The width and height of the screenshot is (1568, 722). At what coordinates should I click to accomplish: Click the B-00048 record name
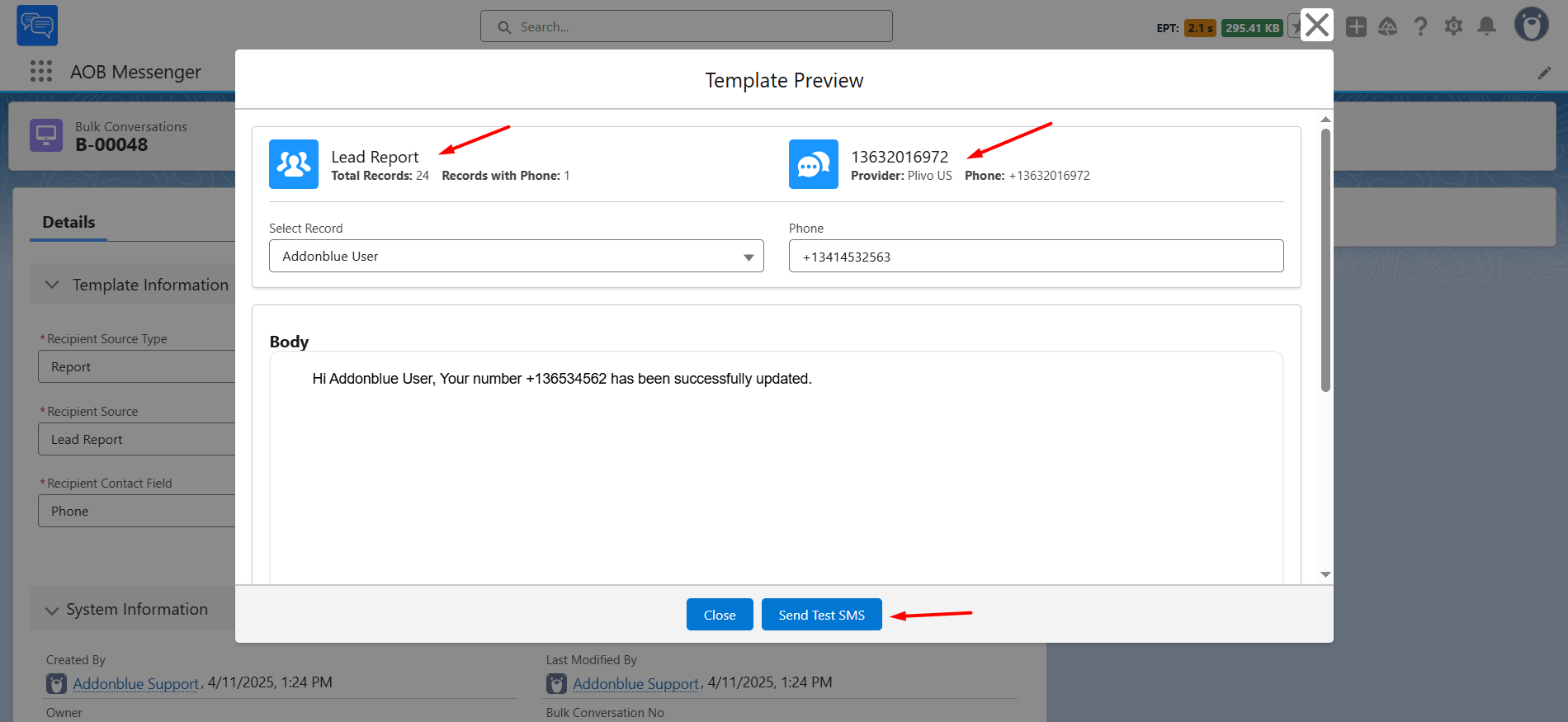pyautogui.click(x=111, y=144)
